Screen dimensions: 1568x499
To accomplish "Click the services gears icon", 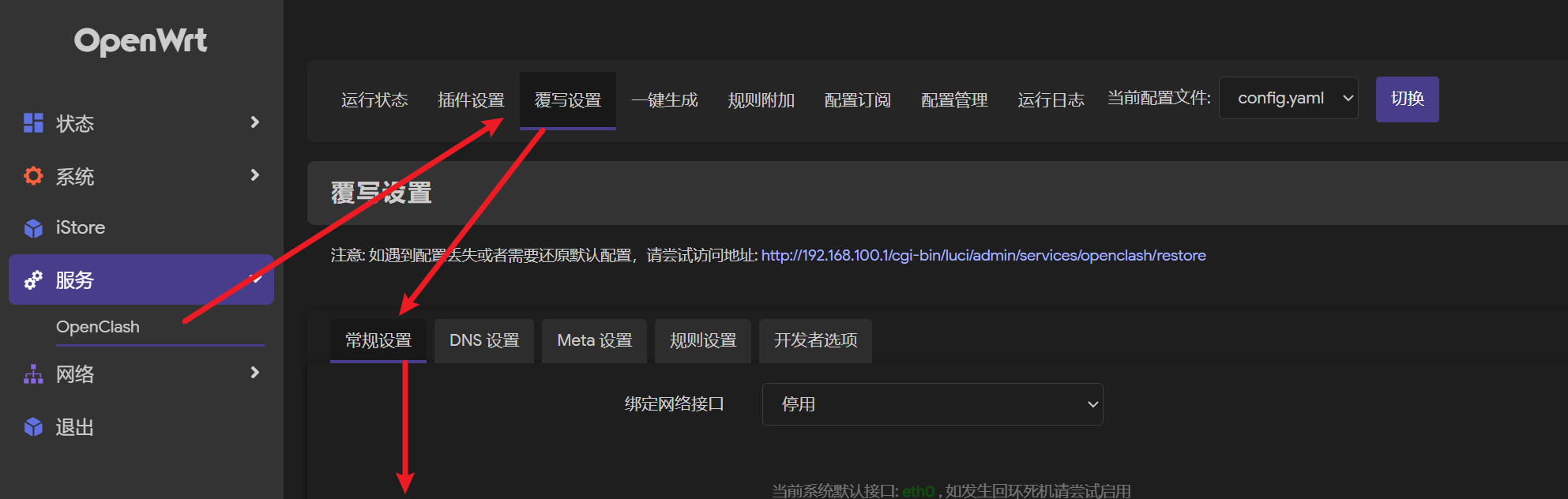I will (x=33, y=280).
